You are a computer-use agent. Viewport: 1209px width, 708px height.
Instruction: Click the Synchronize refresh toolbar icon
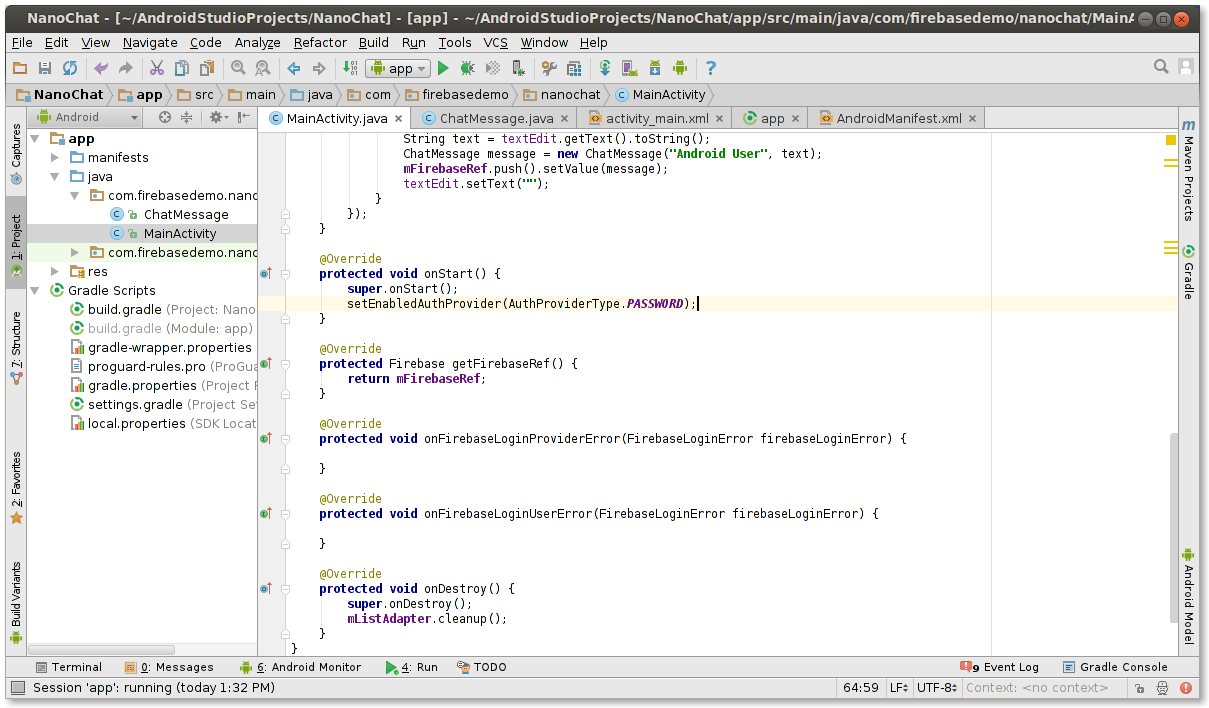(x=70, y=68)
